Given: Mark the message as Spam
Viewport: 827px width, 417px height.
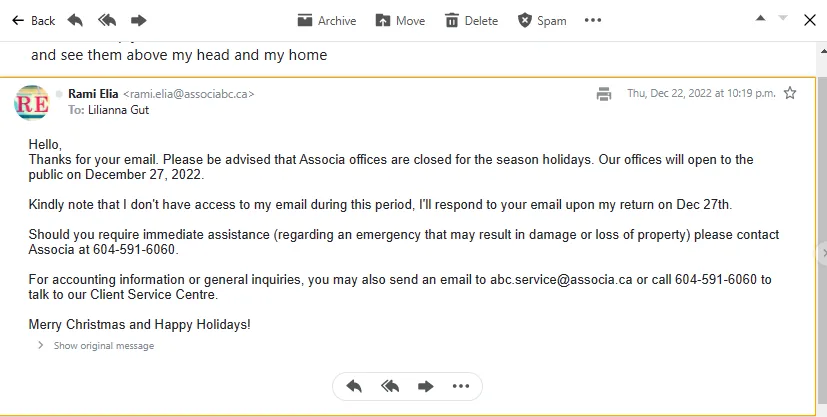Looking at the screenshot, I should 542,21.
